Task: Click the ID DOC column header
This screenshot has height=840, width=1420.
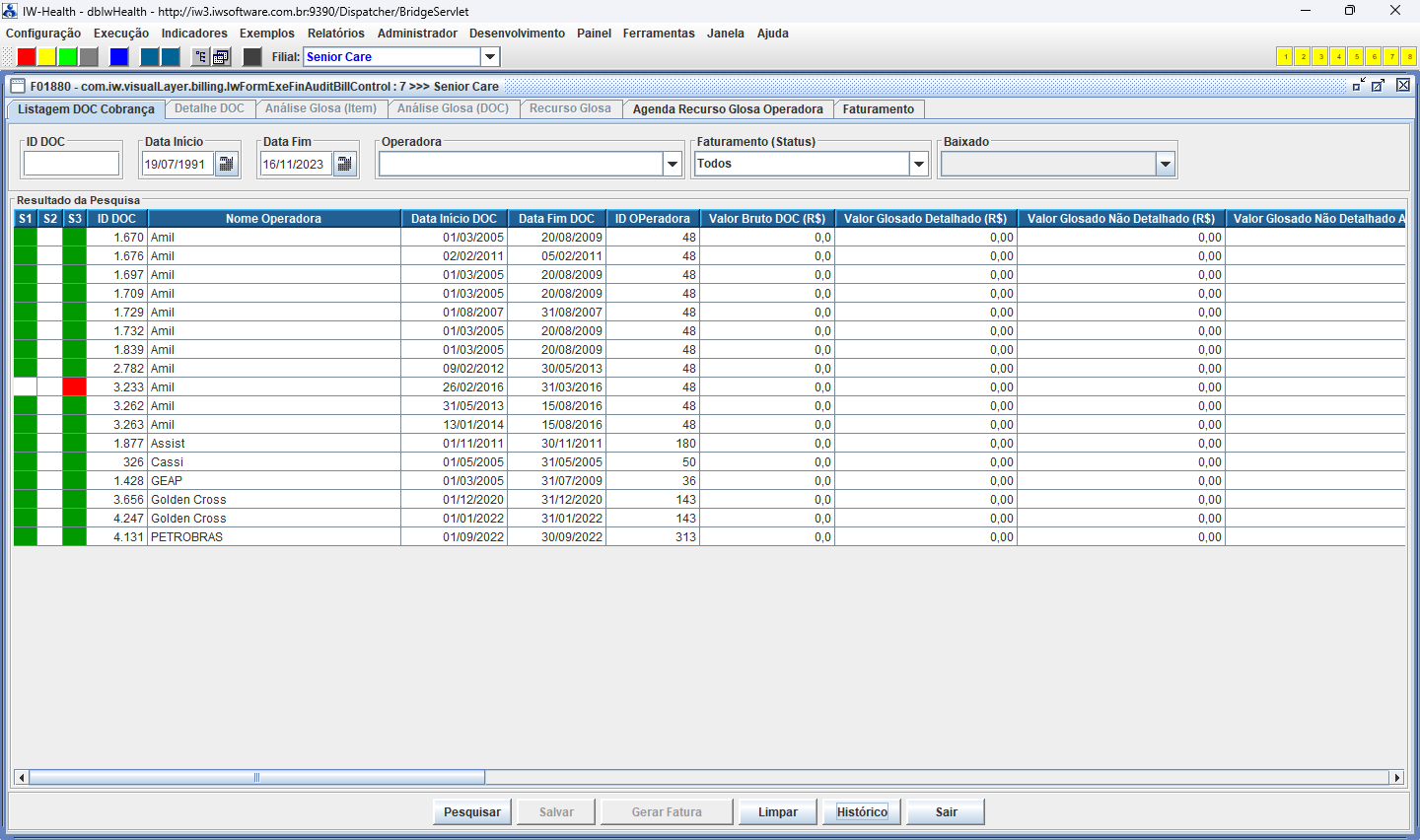Action: [116, 219]
